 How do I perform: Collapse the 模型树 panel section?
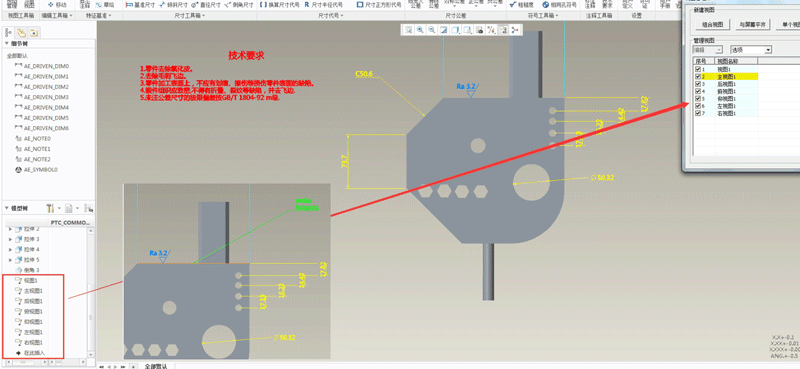pos(7,208)
